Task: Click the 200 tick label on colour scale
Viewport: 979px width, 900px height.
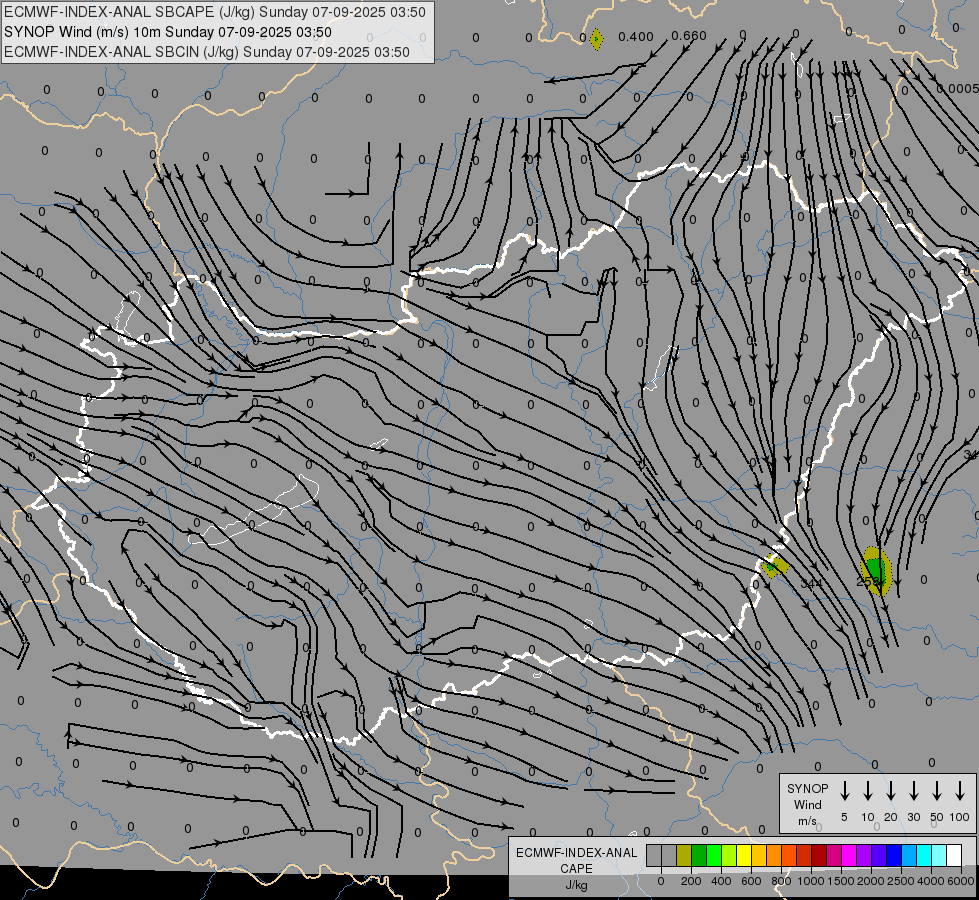Action: [x=691, y=881]
